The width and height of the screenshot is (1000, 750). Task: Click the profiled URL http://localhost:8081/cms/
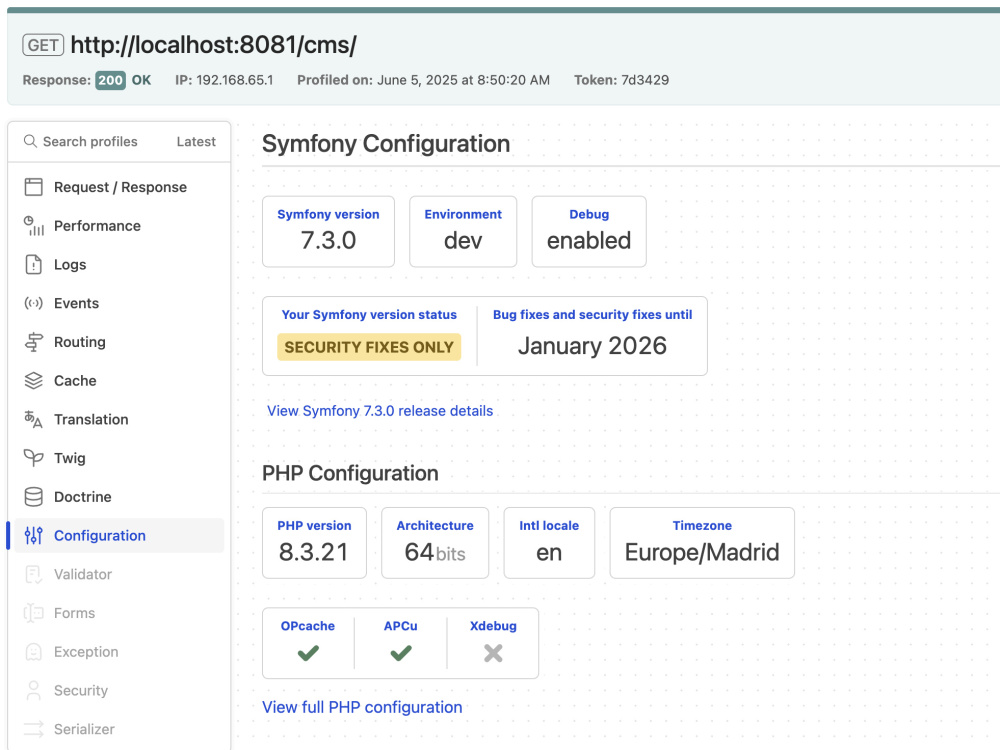[214, 45]
